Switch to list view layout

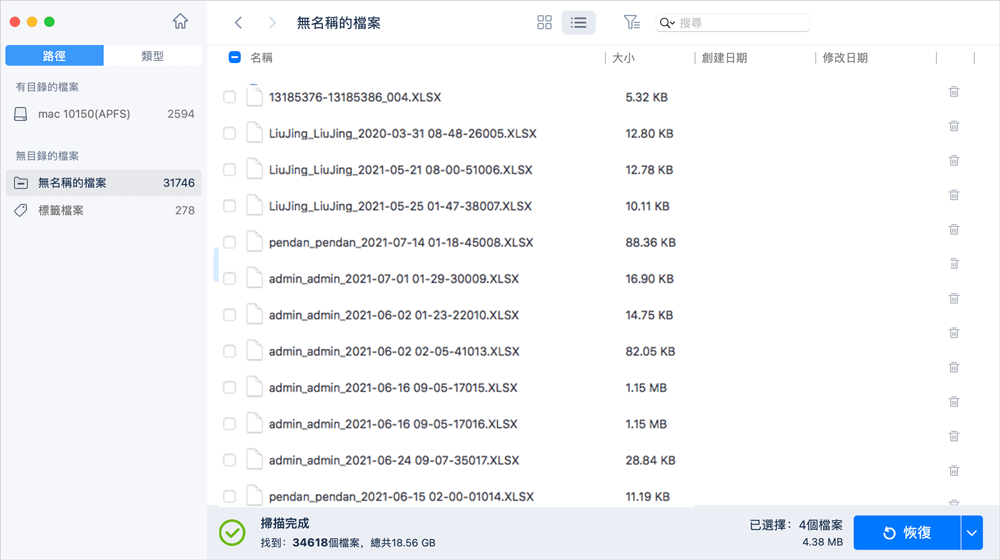[578, 22]
